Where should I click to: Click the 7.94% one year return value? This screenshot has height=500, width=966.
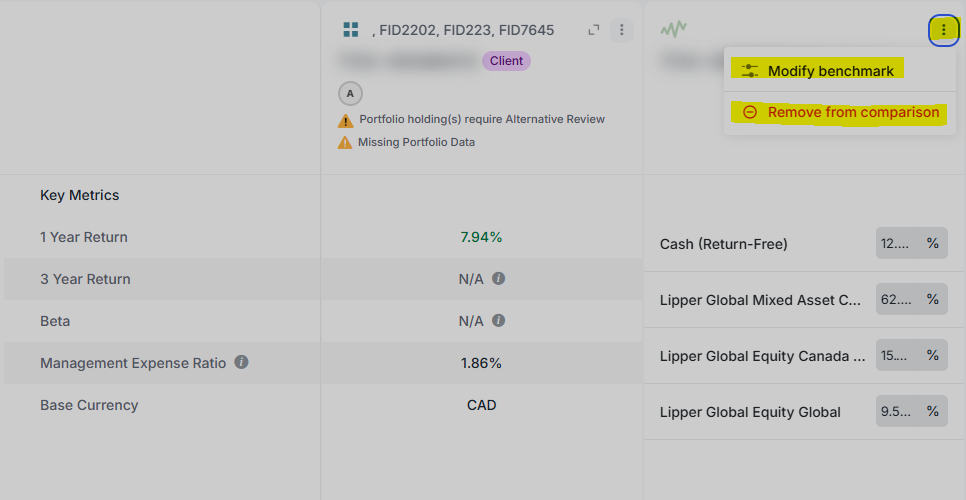[481, 237]
